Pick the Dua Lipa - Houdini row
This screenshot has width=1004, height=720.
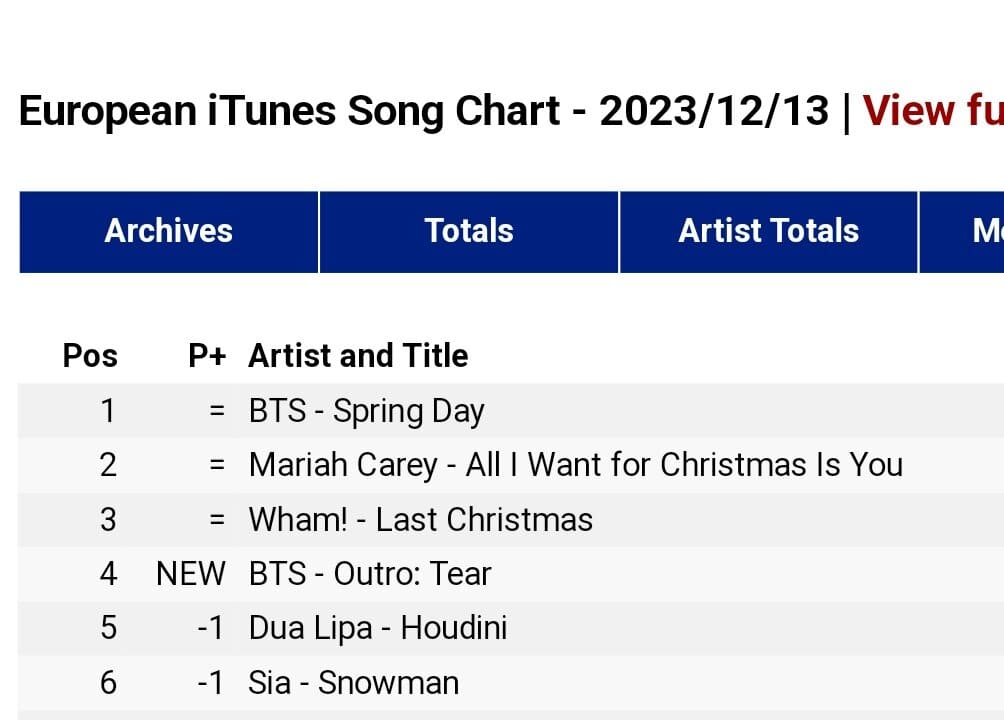(x=377, y=628)
